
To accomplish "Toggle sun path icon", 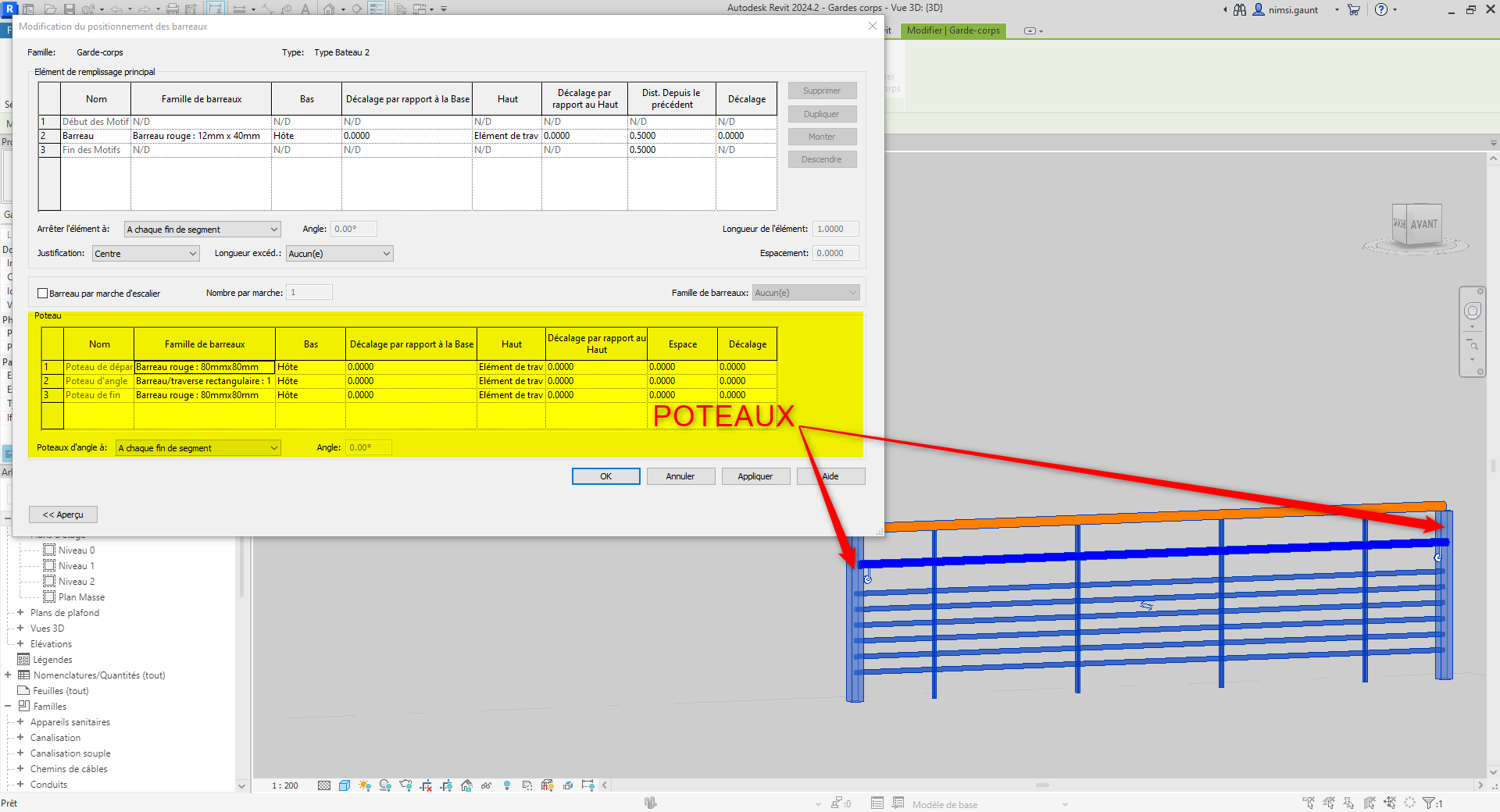I will (x=365, y=785).
